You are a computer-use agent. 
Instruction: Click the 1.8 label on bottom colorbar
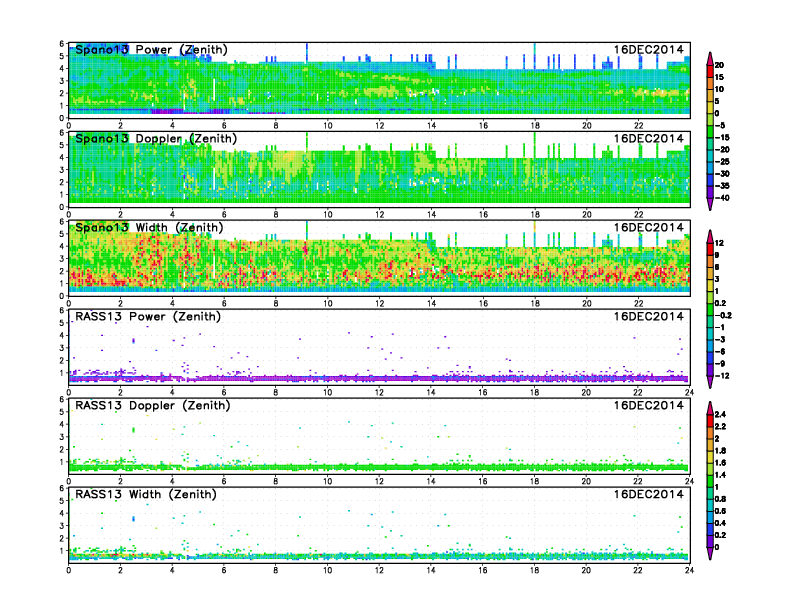tap(720, 450)
